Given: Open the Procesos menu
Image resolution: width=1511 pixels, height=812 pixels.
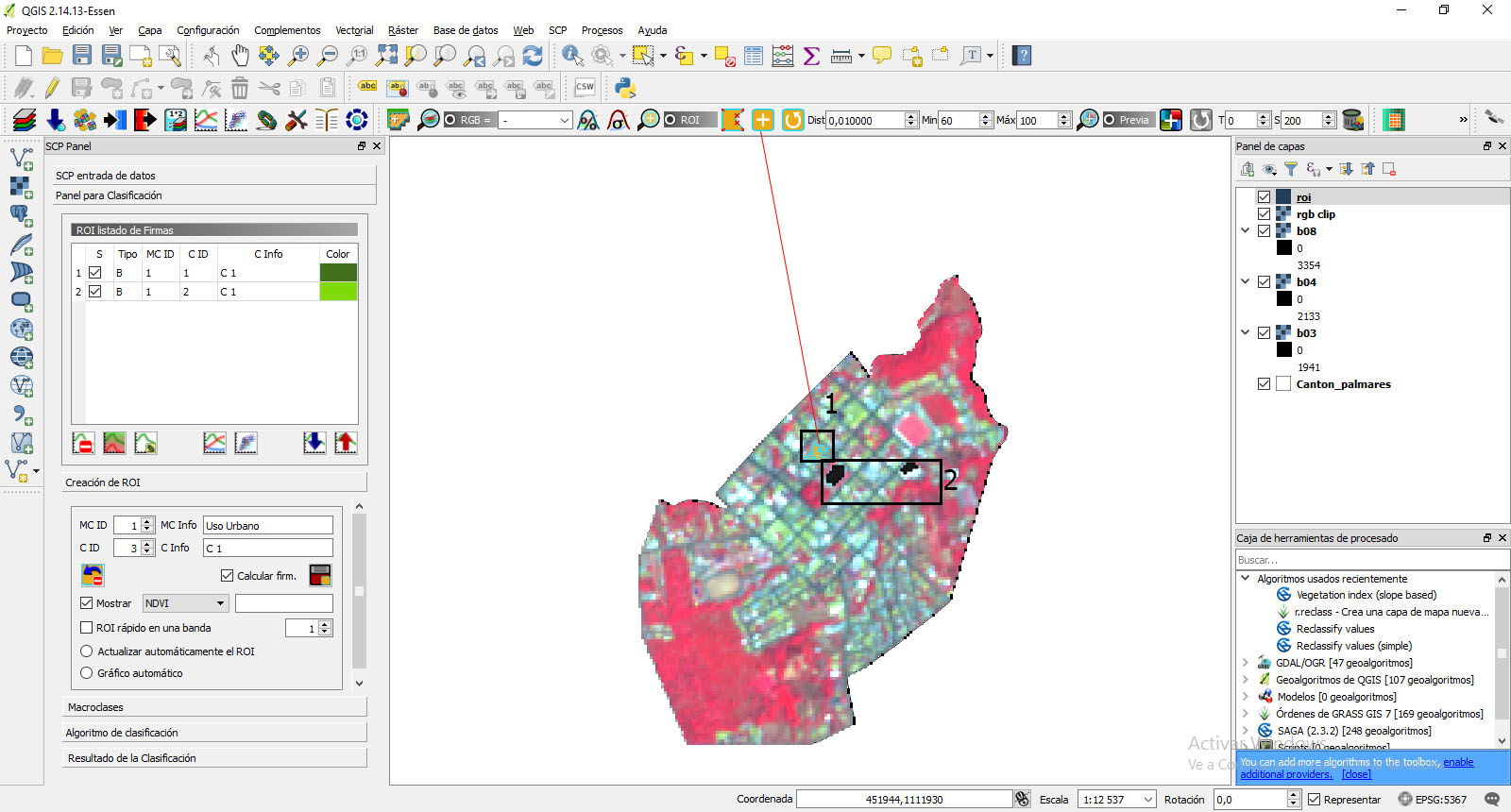Looking at the screenshot, I should click(x=602, y=30).
